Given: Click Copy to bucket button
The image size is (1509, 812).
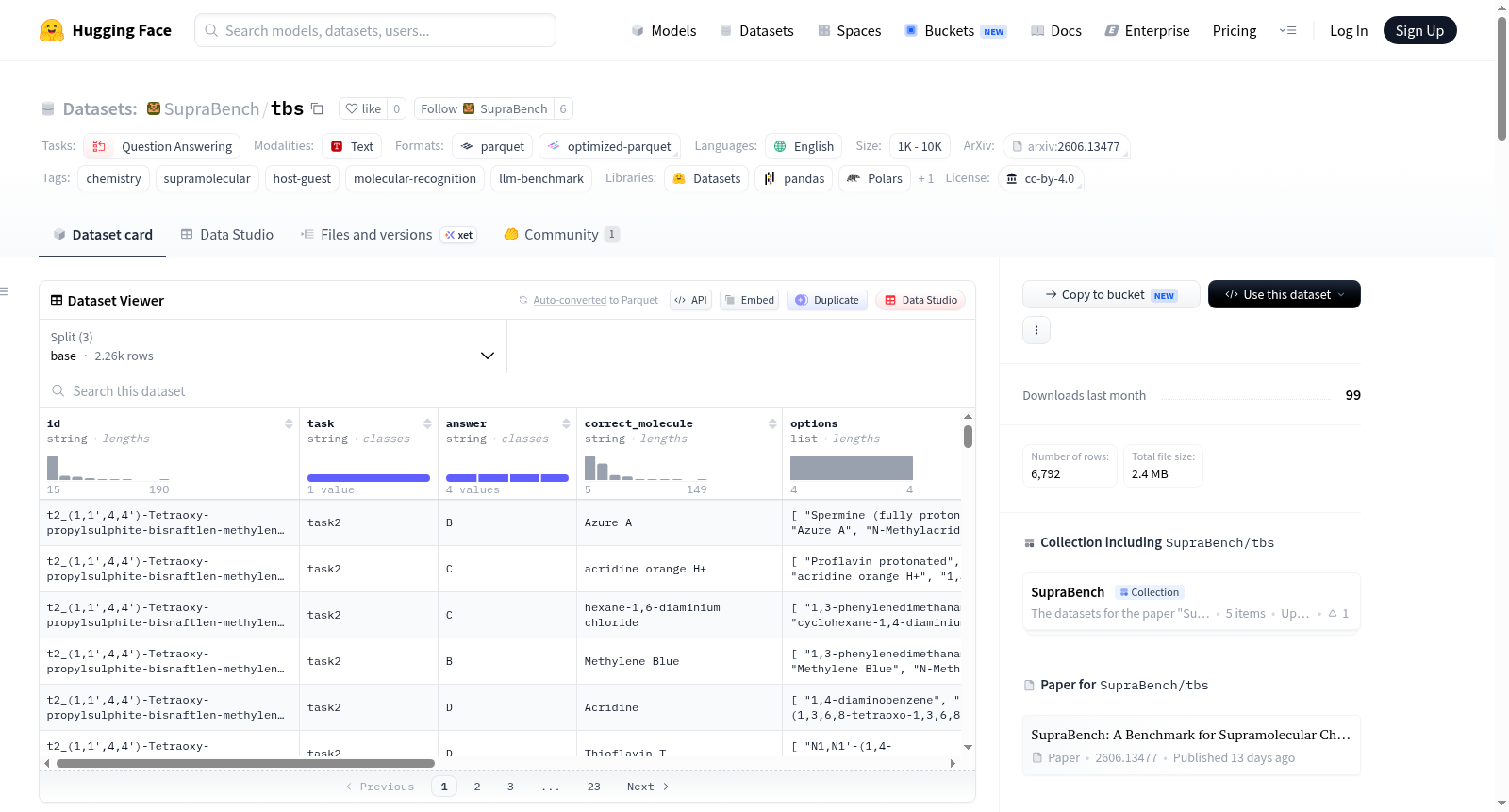Looking at the screenshot, I should pos(1111,294).
